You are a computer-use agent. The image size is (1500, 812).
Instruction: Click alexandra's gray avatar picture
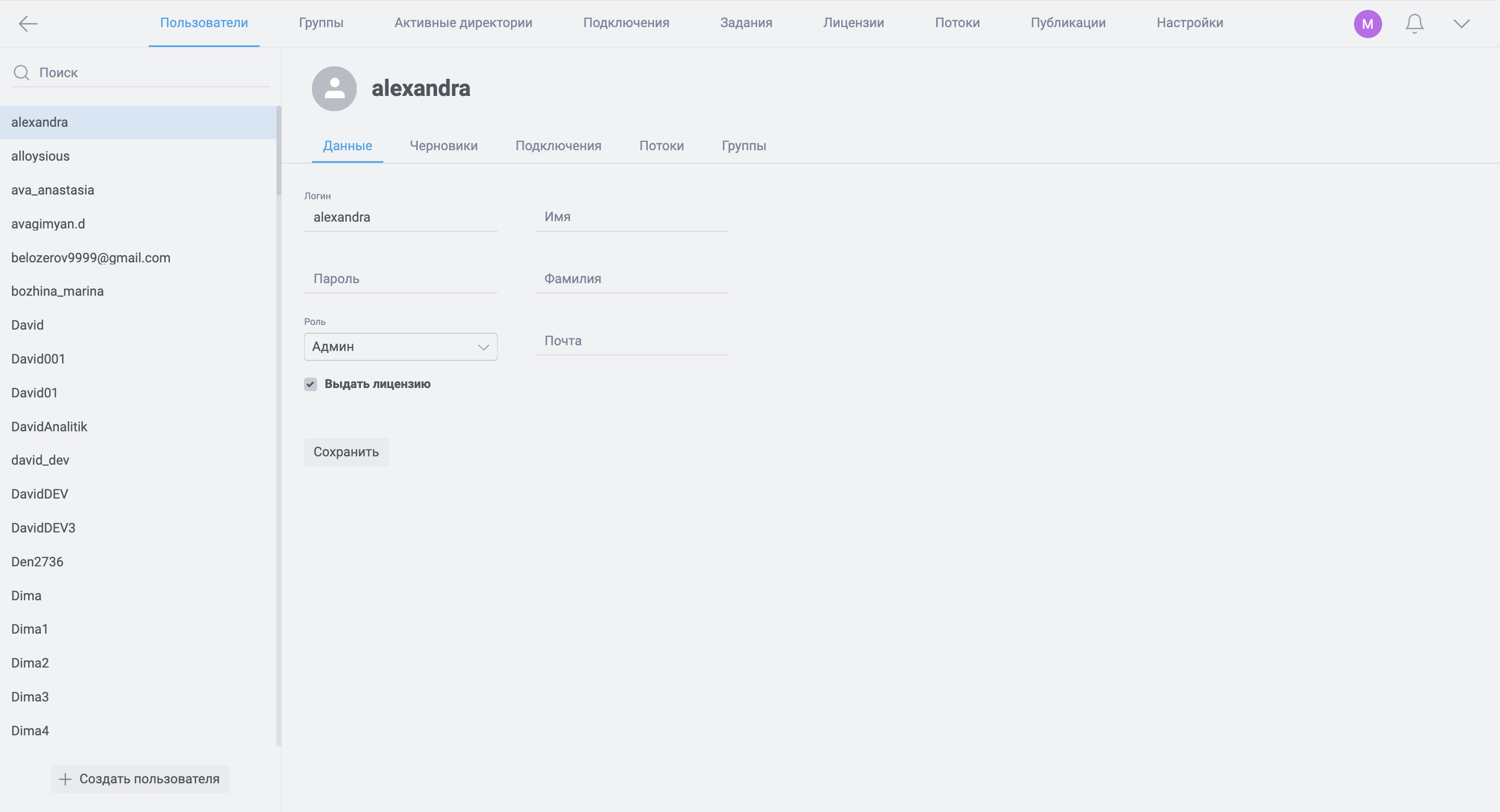(x=334, y=89)
